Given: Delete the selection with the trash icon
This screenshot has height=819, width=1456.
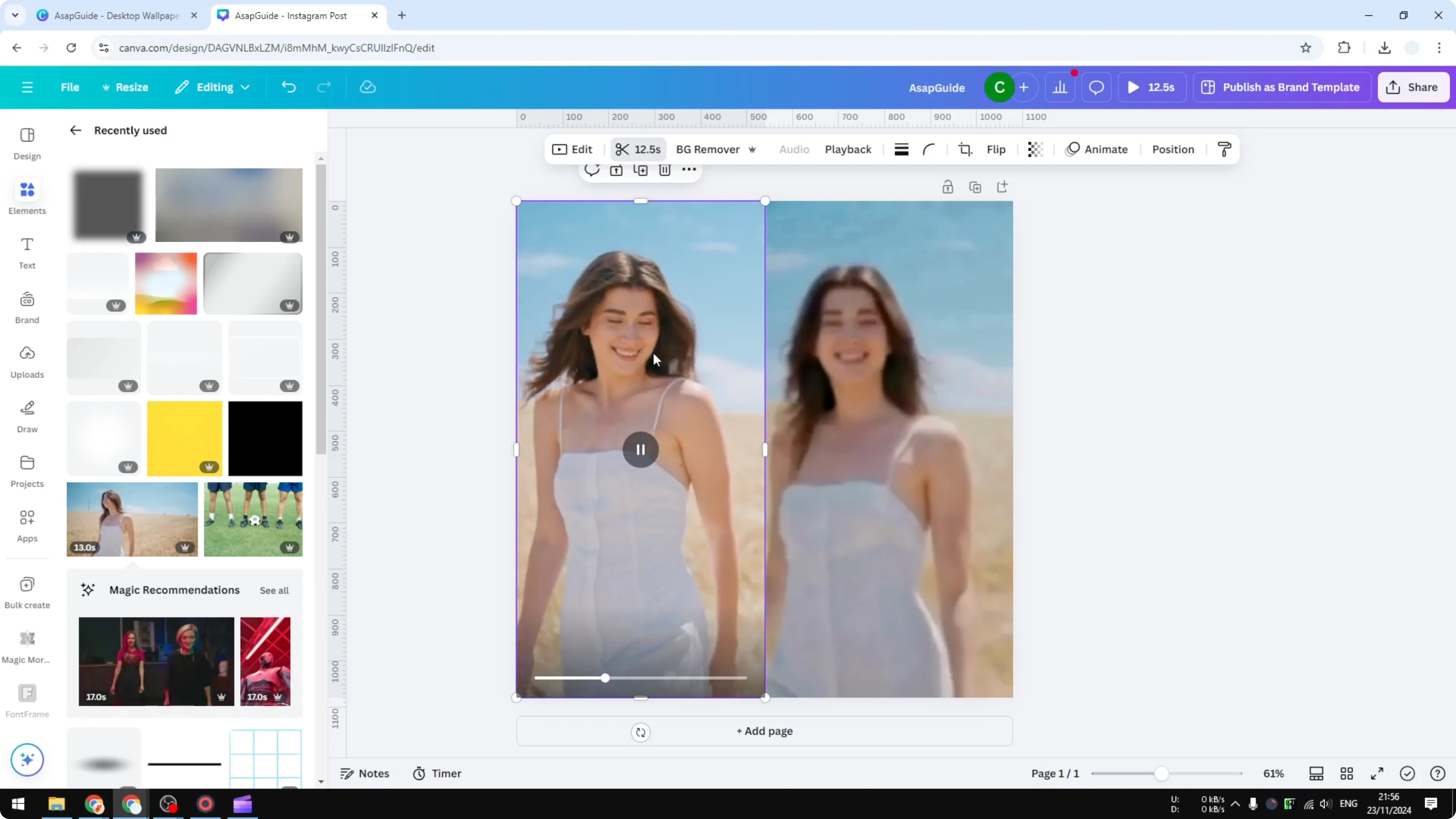Looking at the screenshot, I should [x=665, y=170].
